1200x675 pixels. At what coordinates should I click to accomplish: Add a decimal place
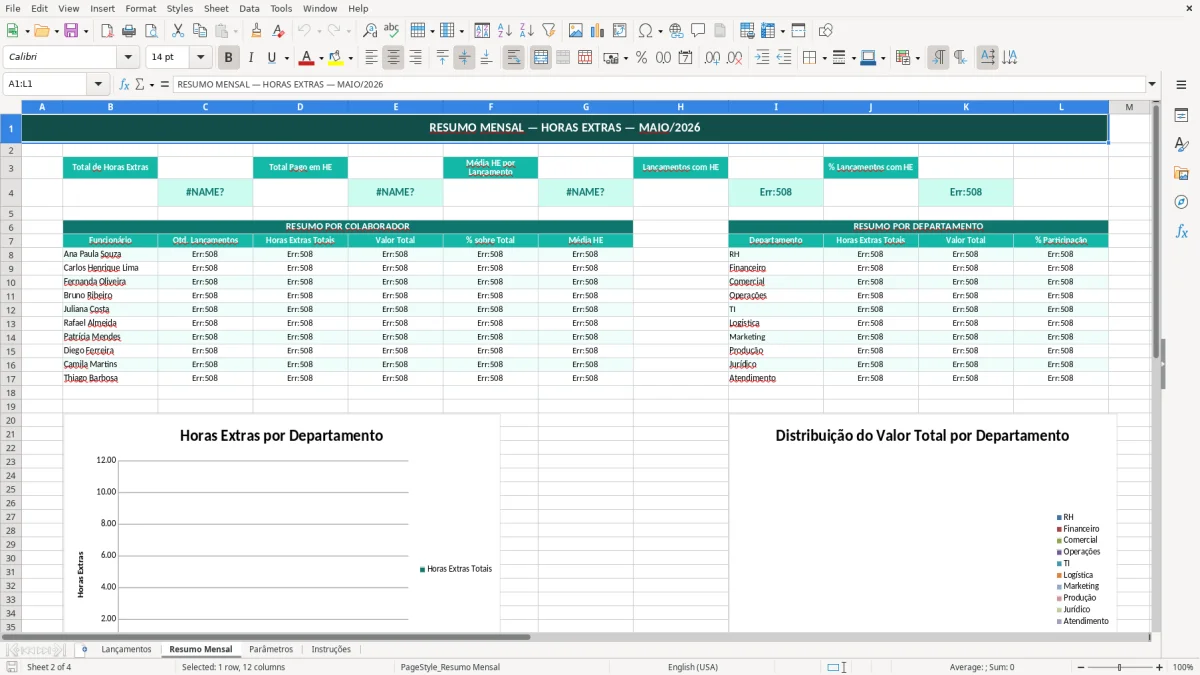pos(712,58)
